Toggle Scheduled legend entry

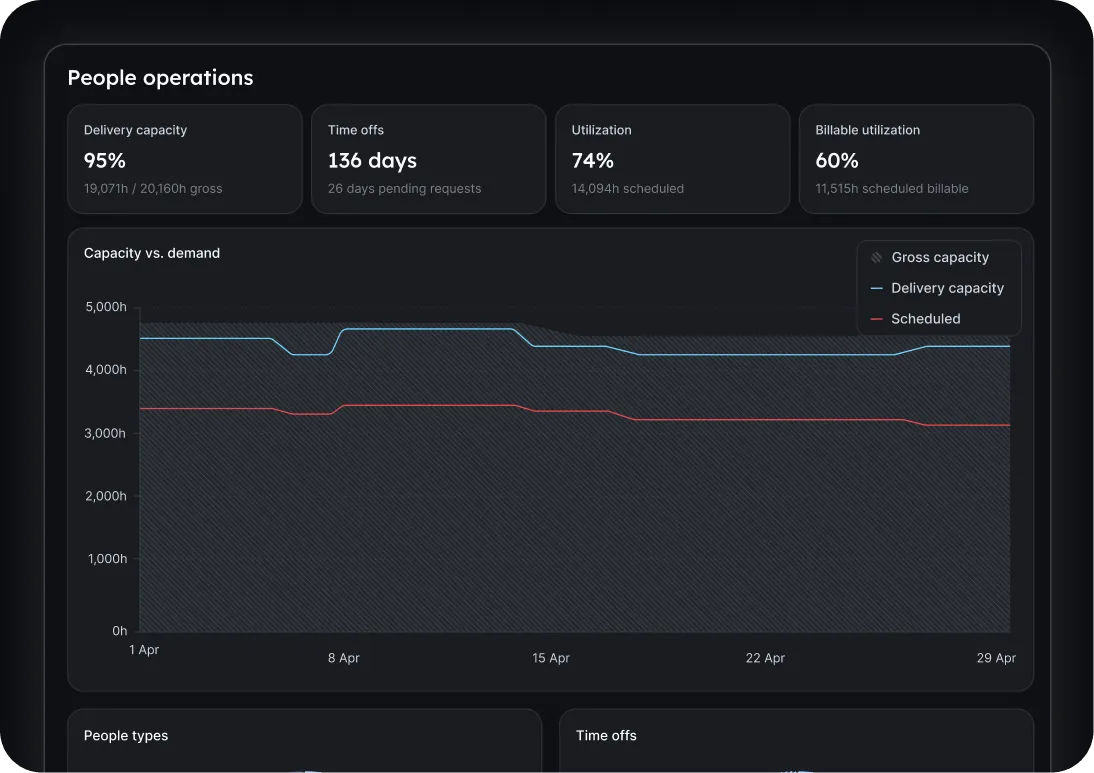coord(916,319)
